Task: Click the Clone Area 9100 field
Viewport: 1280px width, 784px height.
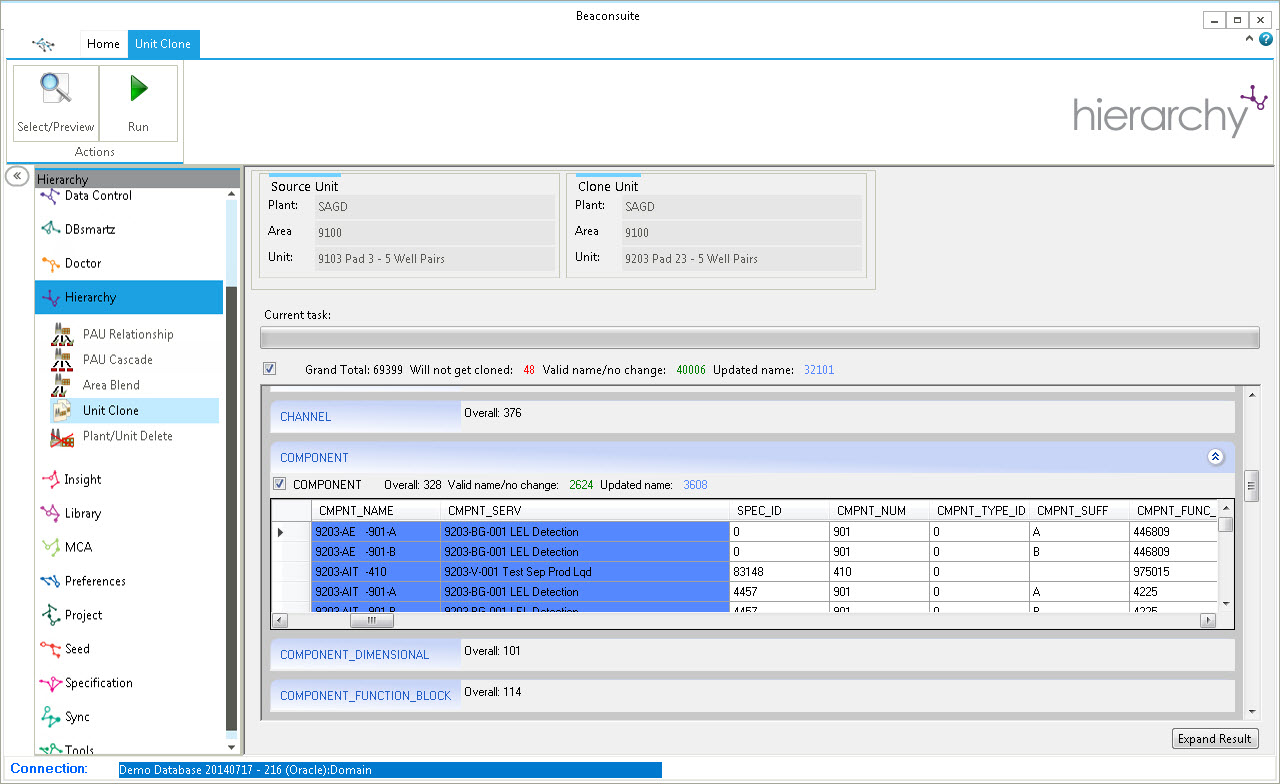Action: pos(741,232)
